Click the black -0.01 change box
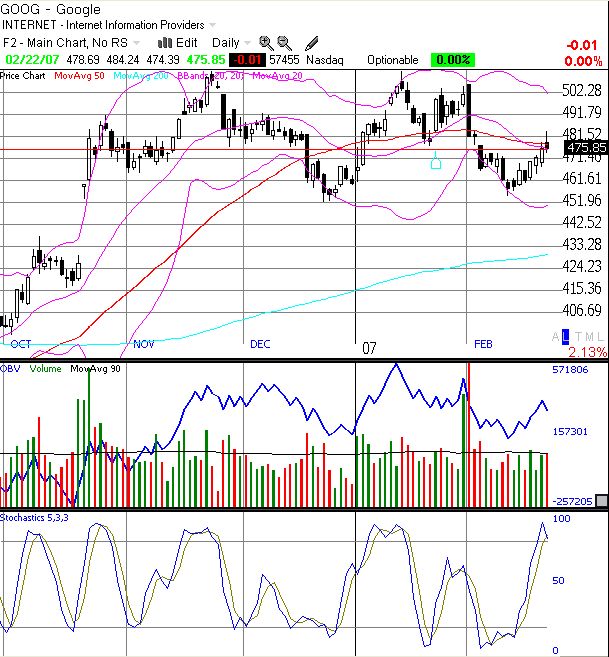The image size is (609, 657). pos(247,60)
